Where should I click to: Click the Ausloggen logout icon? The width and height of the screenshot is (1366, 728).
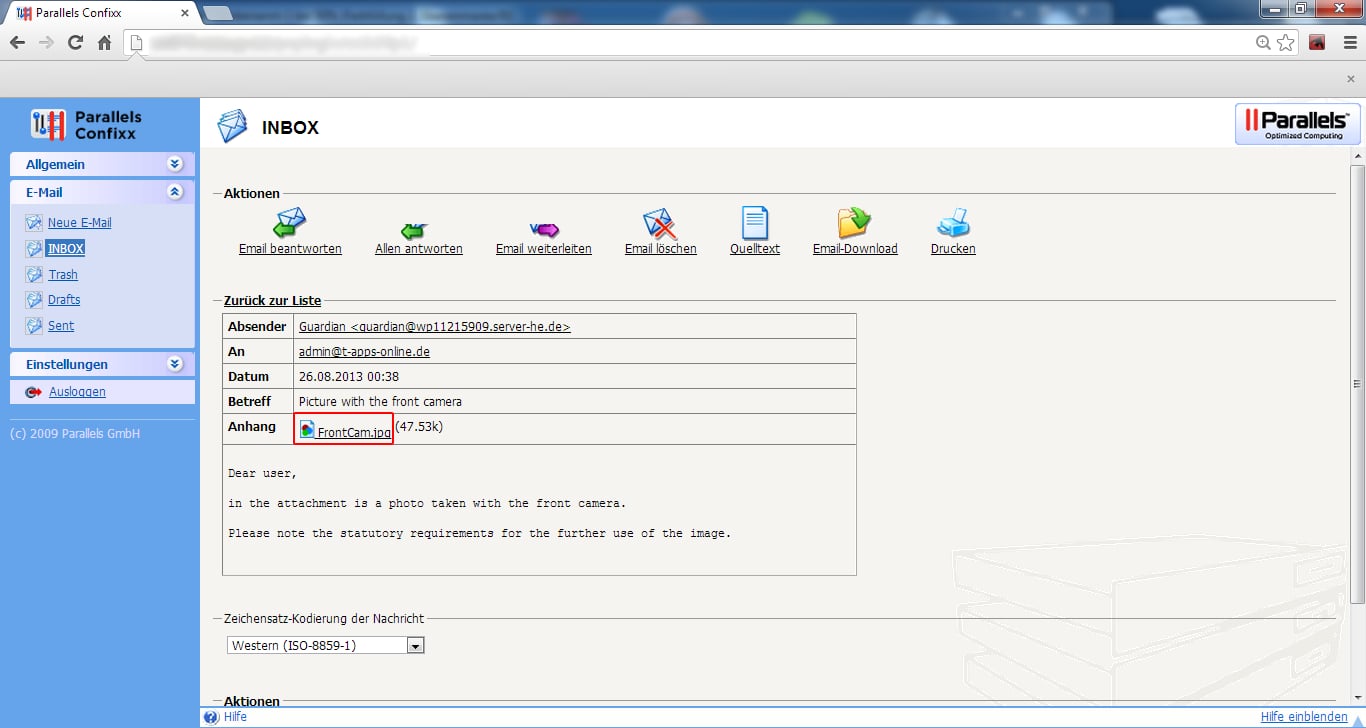33,392
